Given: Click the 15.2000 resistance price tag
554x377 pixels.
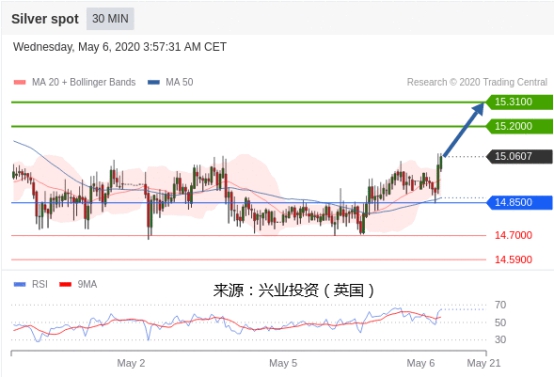Looking at the screenshot, I should pos(519,126).
